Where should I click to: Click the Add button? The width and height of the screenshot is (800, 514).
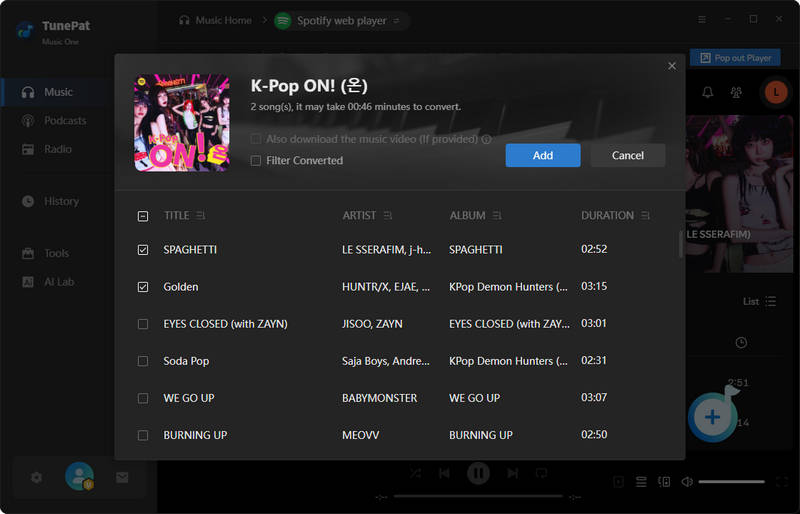pyautogui.click(x=543, y=155)
